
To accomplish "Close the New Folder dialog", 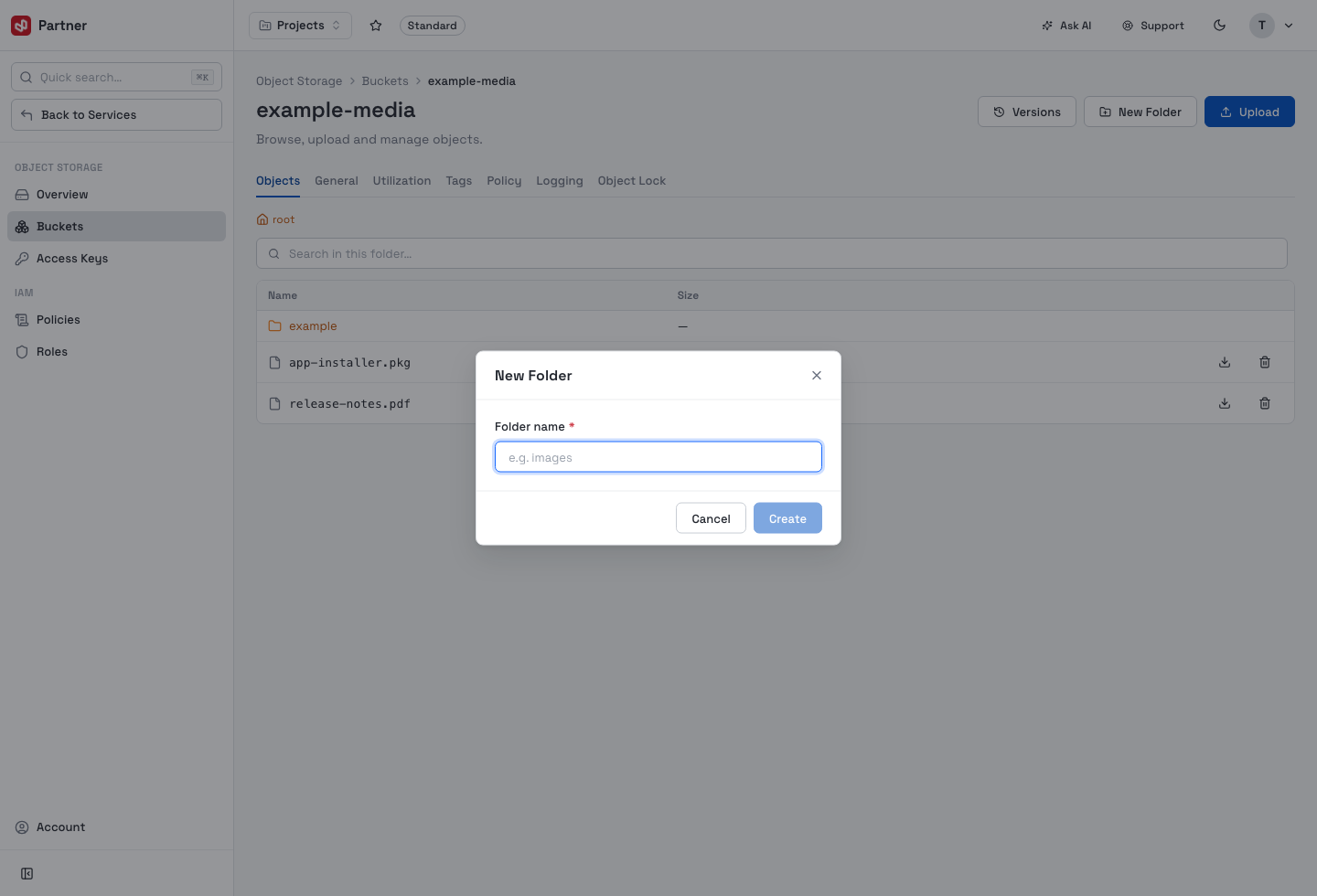I will pos(817,376).
